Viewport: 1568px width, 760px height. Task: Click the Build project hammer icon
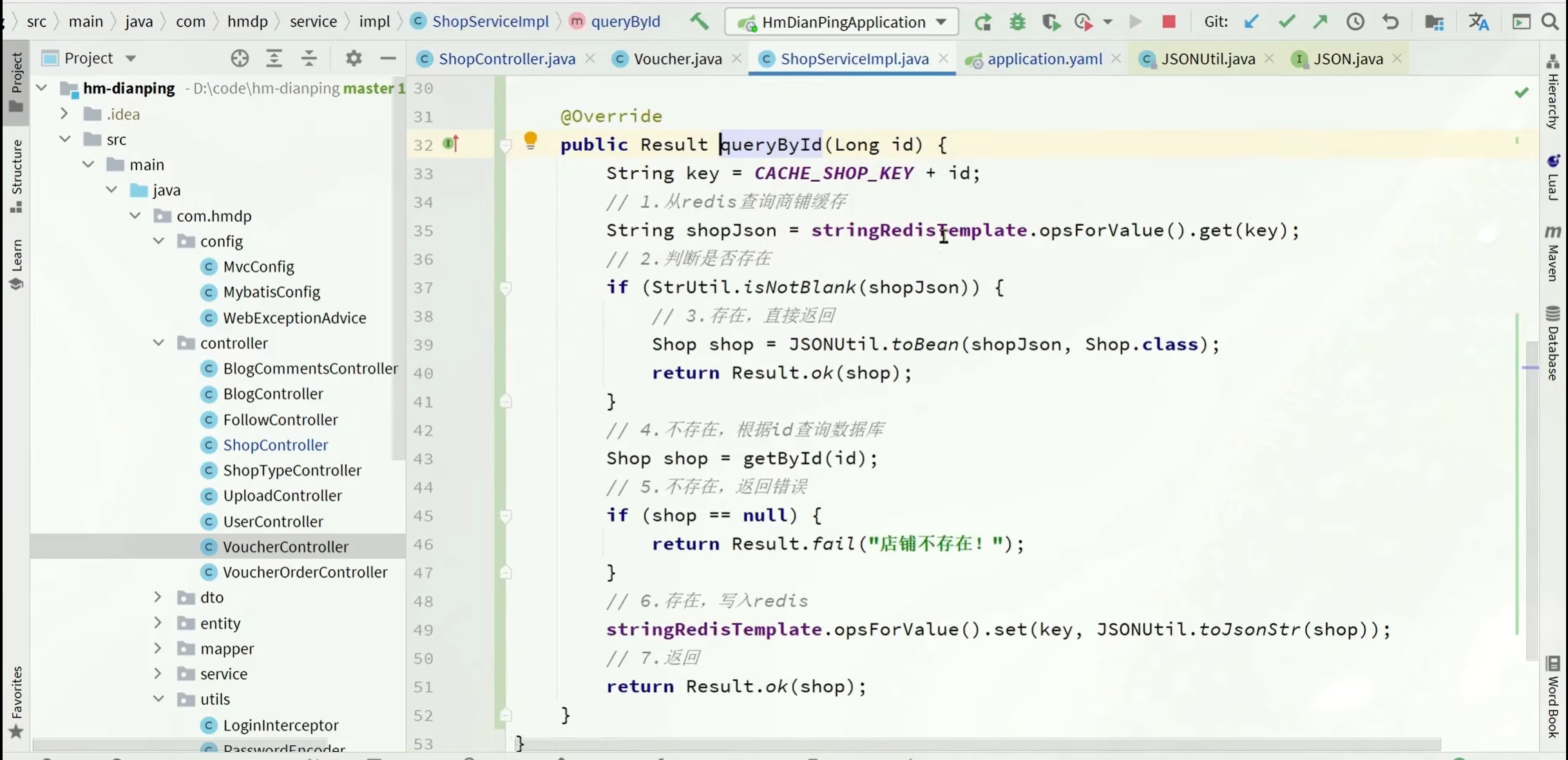[699, 22]
